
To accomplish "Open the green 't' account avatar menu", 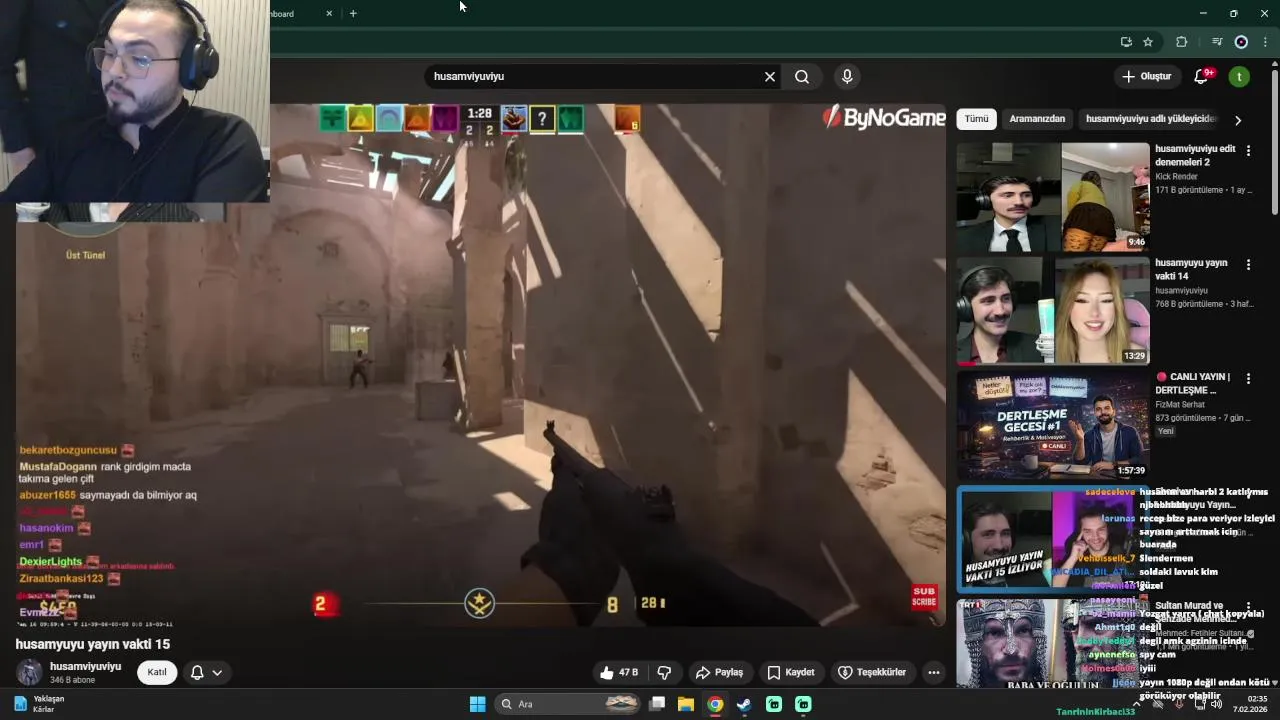I will coord(1239,76).
